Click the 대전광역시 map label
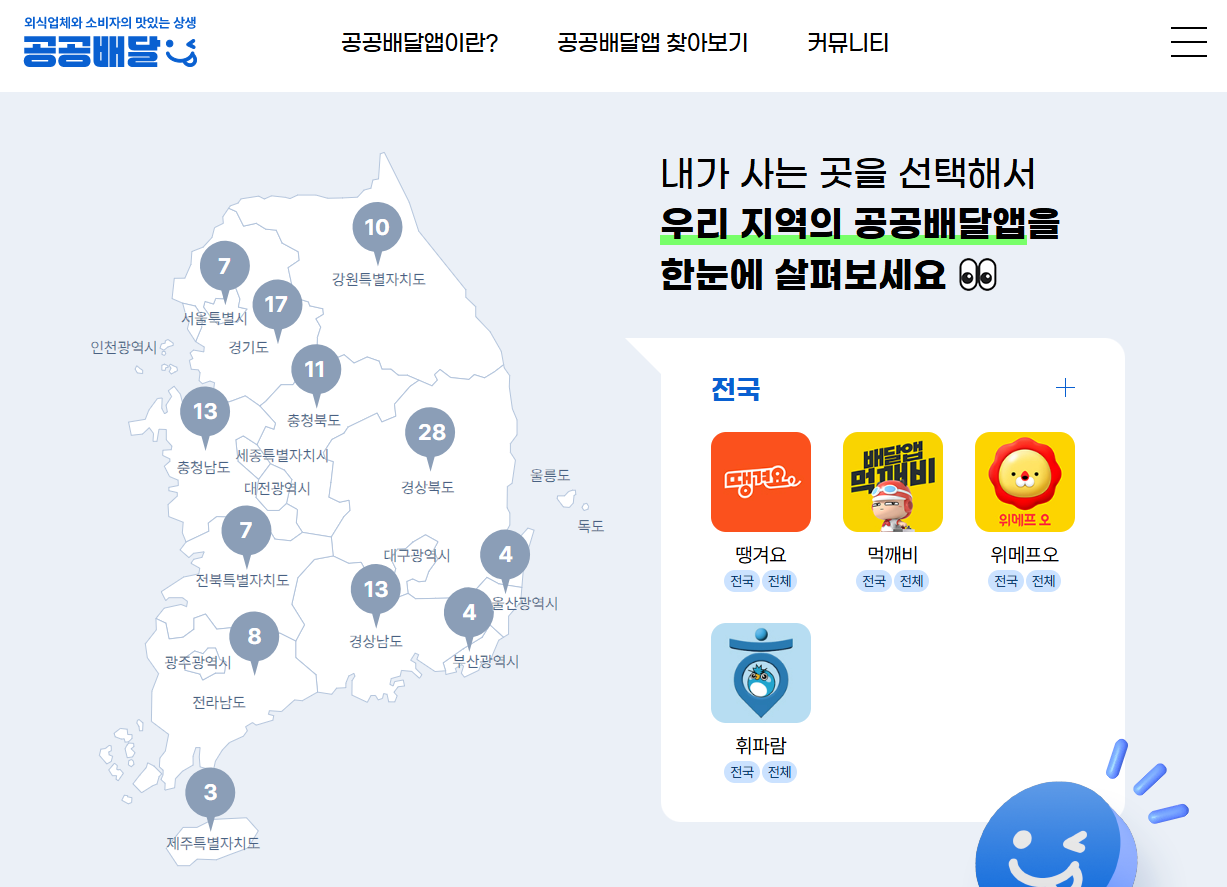This screenshot has width=1227, height=887. (x=277, y=488)
